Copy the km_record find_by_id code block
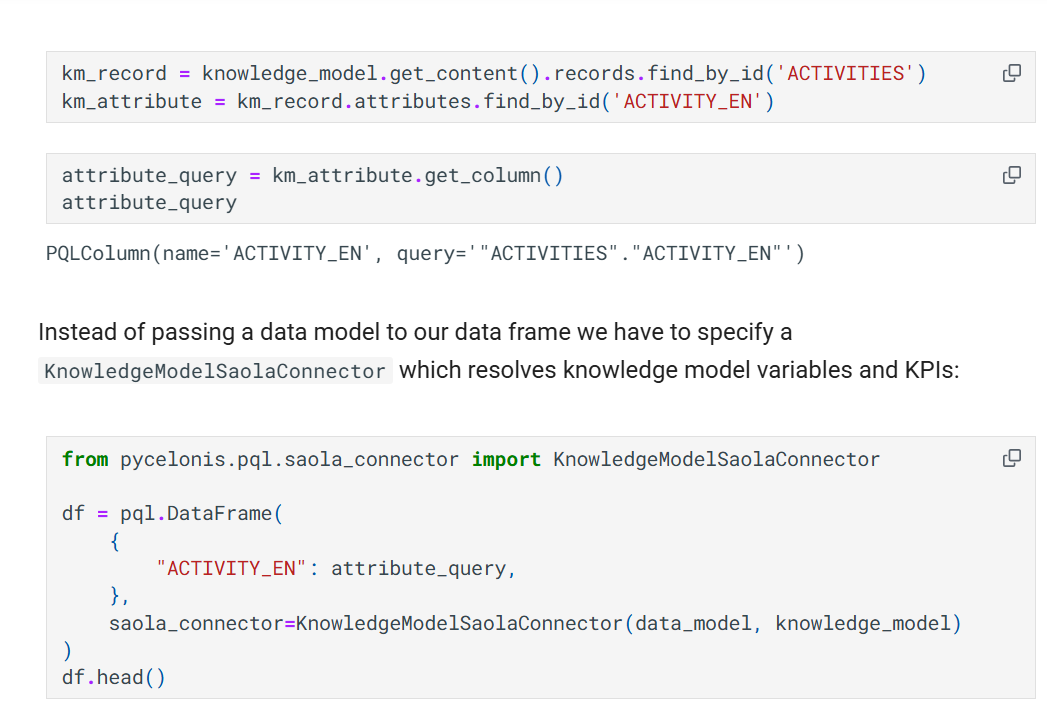This screenshot has width=1047, height=703. [x=1012, y=73]
